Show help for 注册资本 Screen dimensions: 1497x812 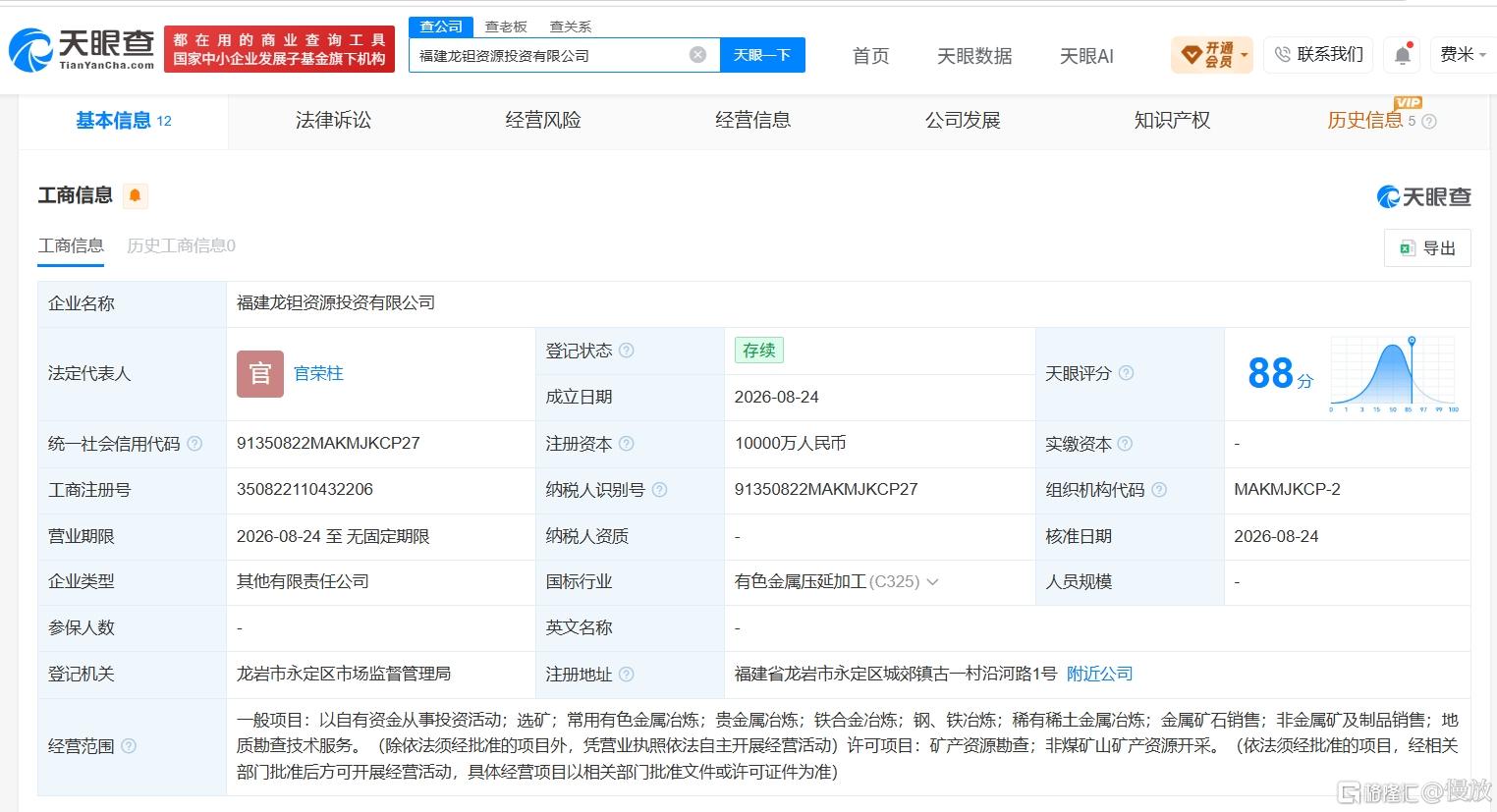pos(627,444)
